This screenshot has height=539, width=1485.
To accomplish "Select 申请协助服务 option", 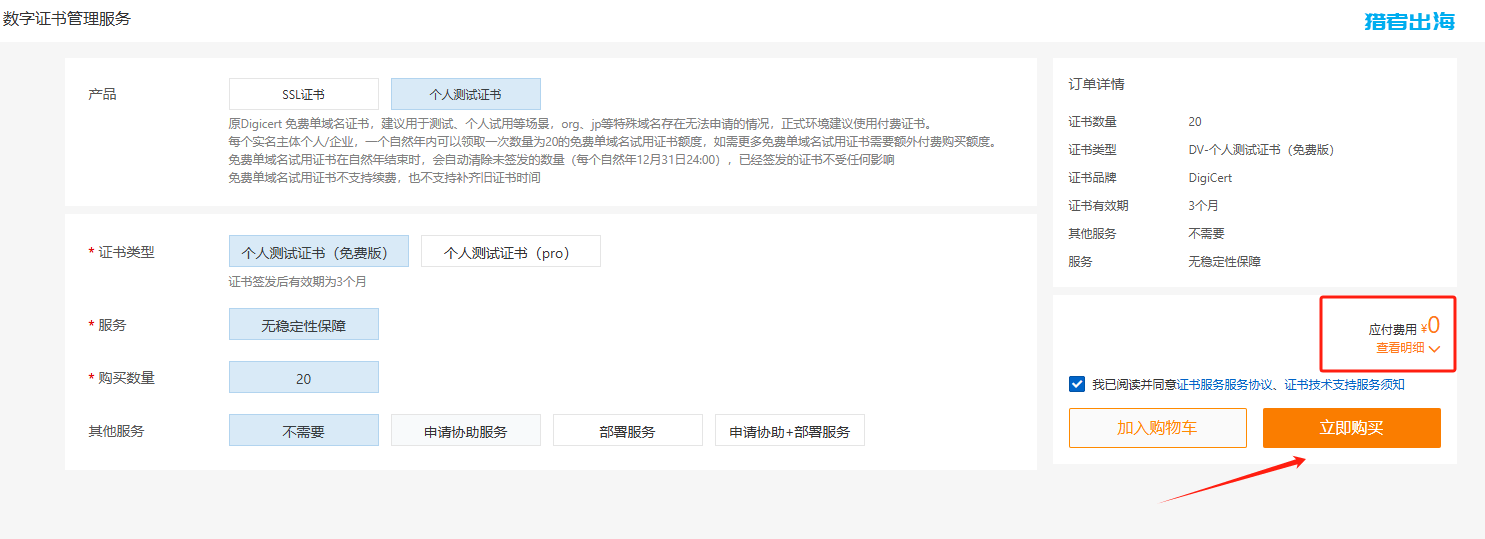I will (466, 431).
